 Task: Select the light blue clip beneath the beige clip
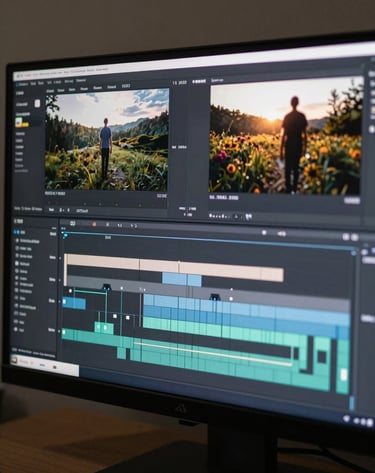[x=182, y=279]
